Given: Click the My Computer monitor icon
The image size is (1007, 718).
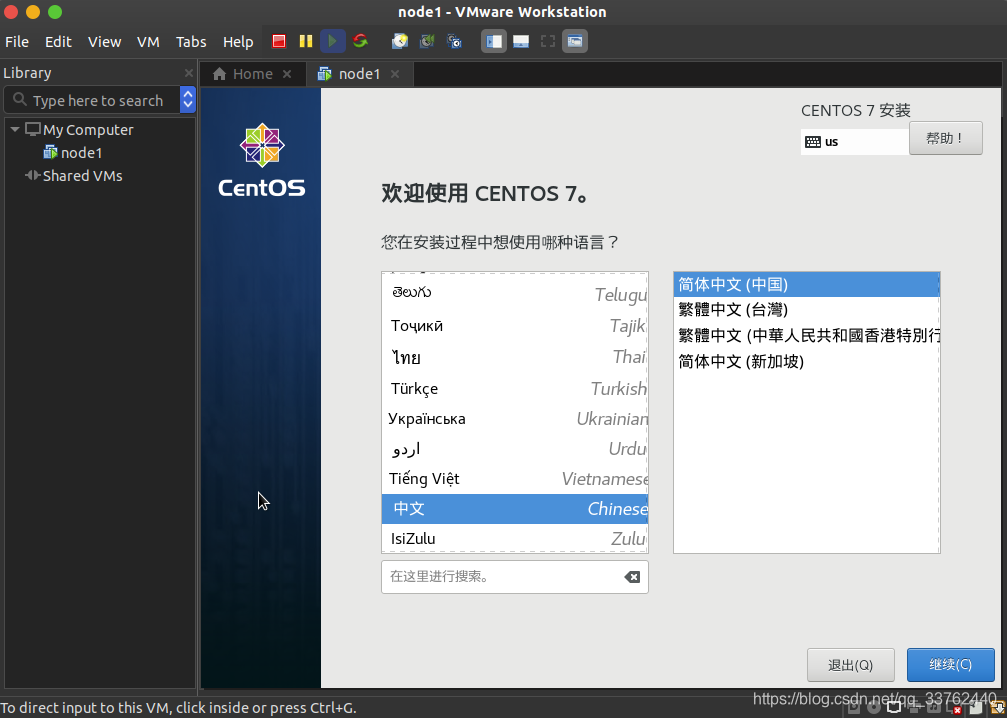Looking at the screenshot, I should pos(33,129).
